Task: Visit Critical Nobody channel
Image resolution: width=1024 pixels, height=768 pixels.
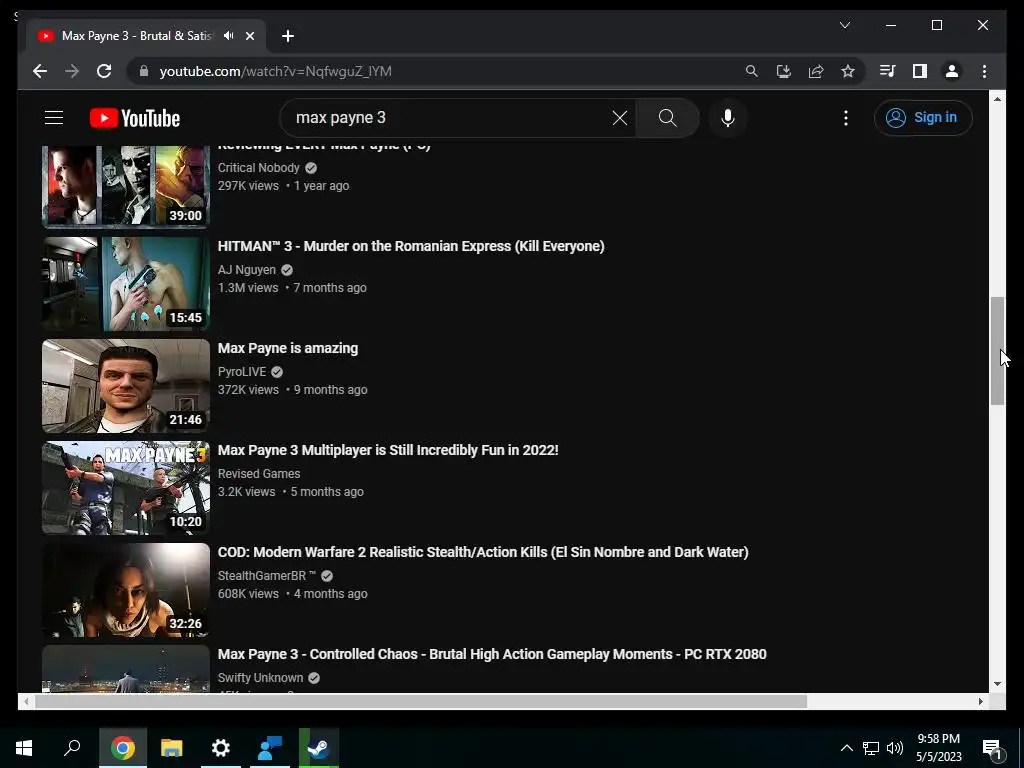Action: (259, 168)
